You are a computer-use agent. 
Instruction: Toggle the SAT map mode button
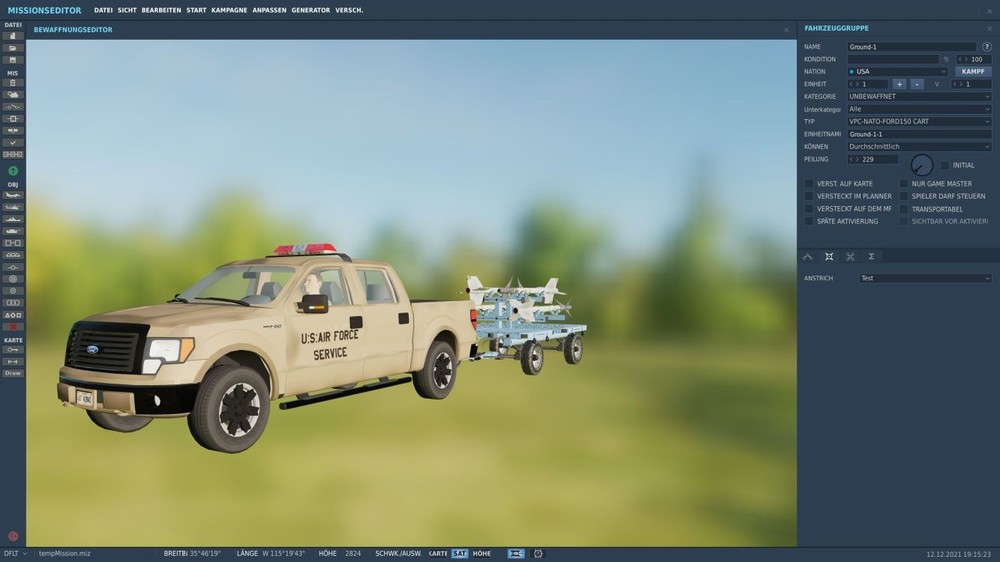coord(459,554)
